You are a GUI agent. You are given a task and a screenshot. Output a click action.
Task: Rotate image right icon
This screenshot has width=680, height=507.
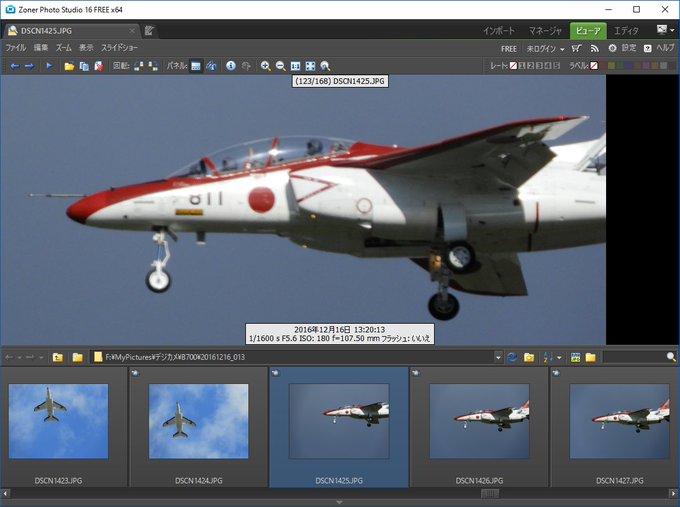pyautogui.click(x=153, y=66)
